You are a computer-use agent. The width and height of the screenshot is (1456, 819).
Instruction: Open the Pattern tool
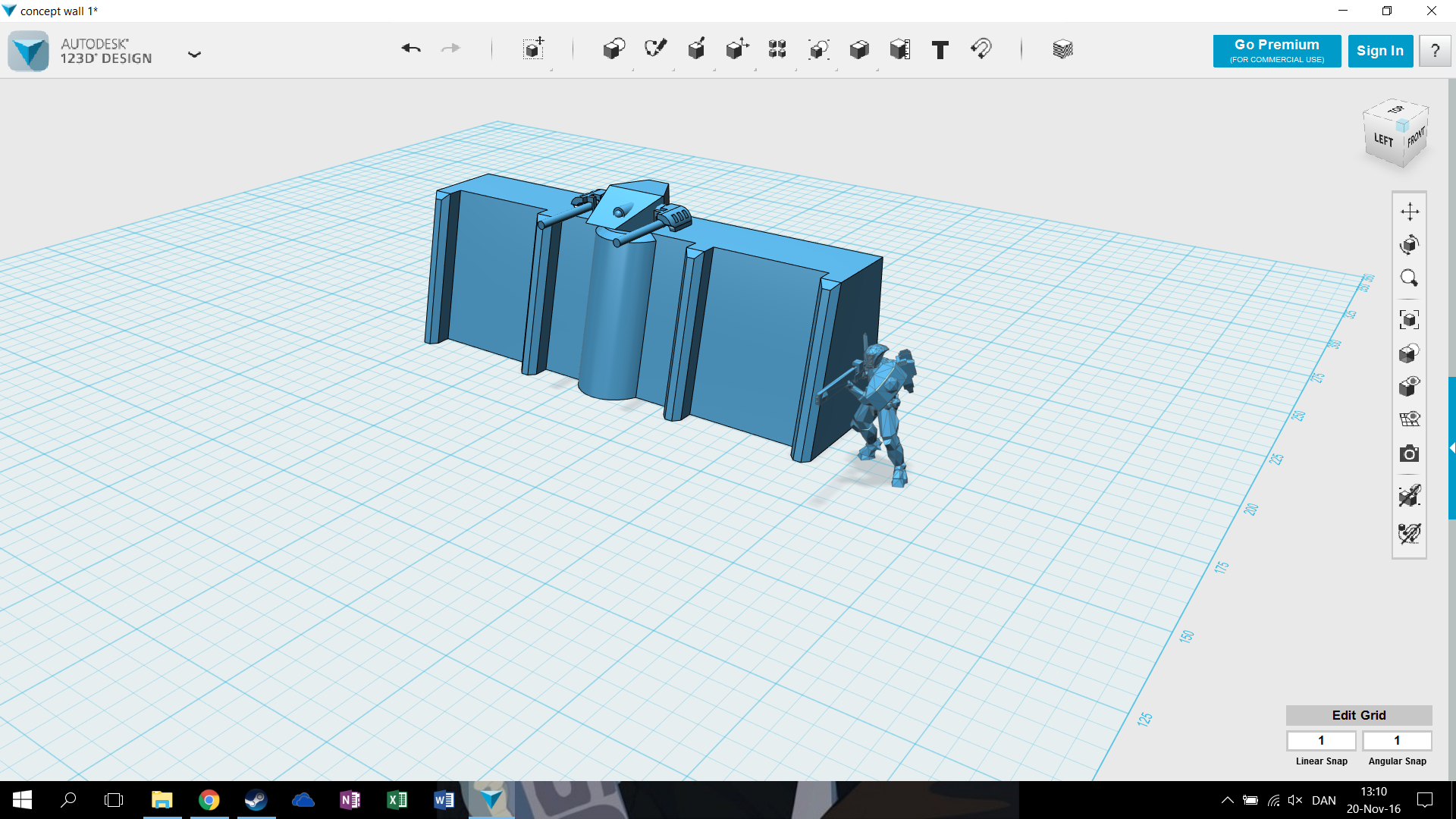[x=777, y=49]
